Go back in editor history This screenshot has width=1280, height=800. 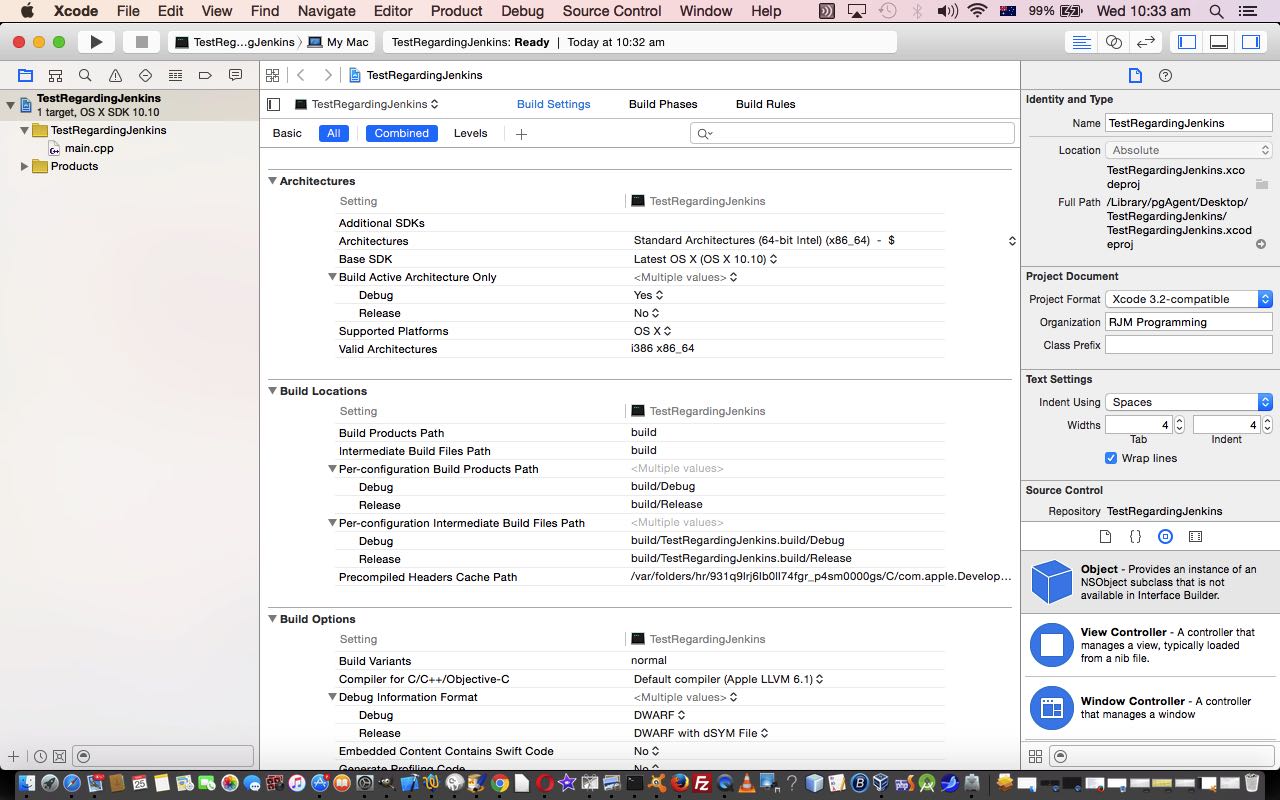point(301,75)
